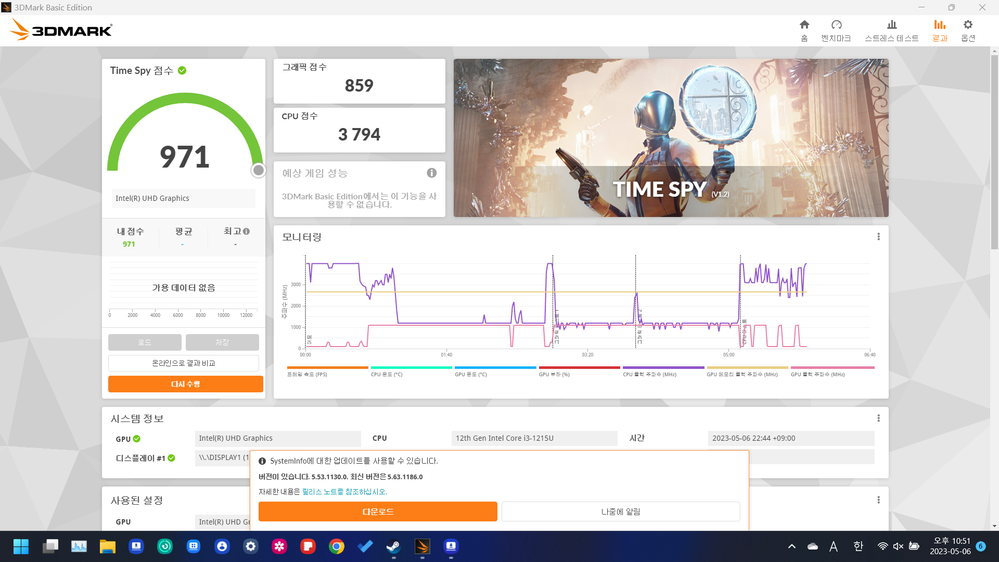
Task: Click the update notification info icon
Action: [262, 461]
